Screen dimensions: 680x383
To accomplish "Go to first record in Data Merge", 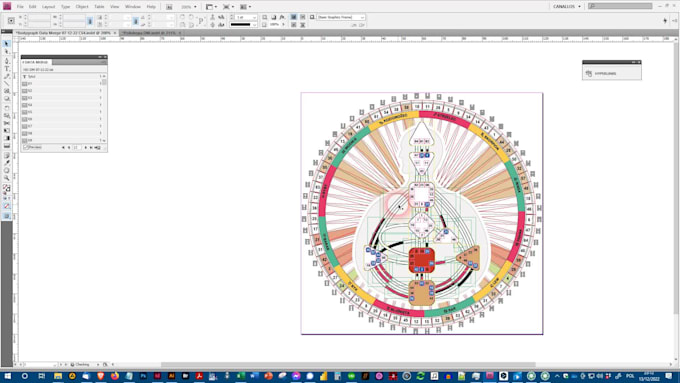I will (x=63, y=147).
